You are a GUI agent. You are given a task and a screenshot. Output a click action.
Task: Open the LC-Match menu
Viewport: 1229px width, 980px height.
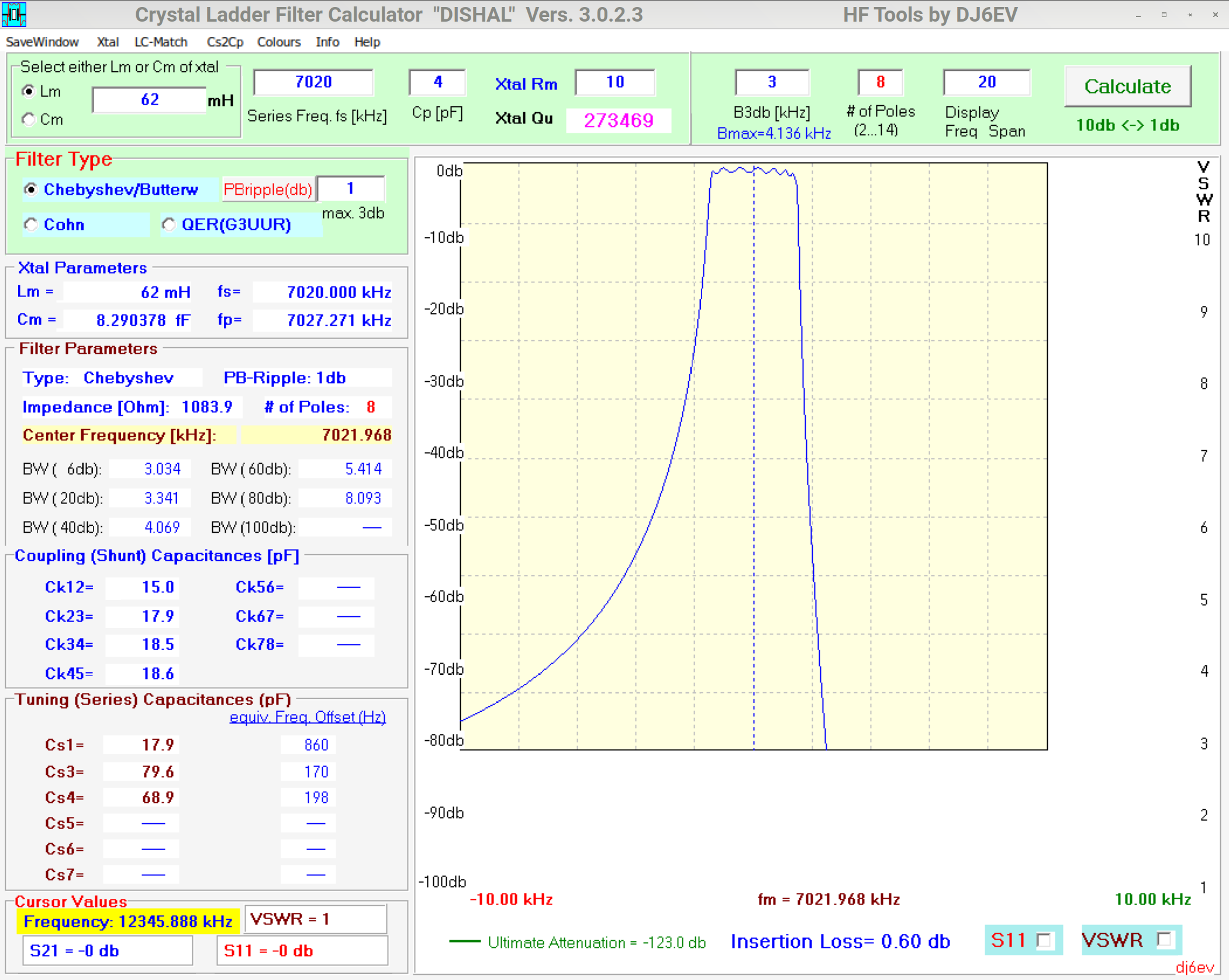[x=161, y=42]
